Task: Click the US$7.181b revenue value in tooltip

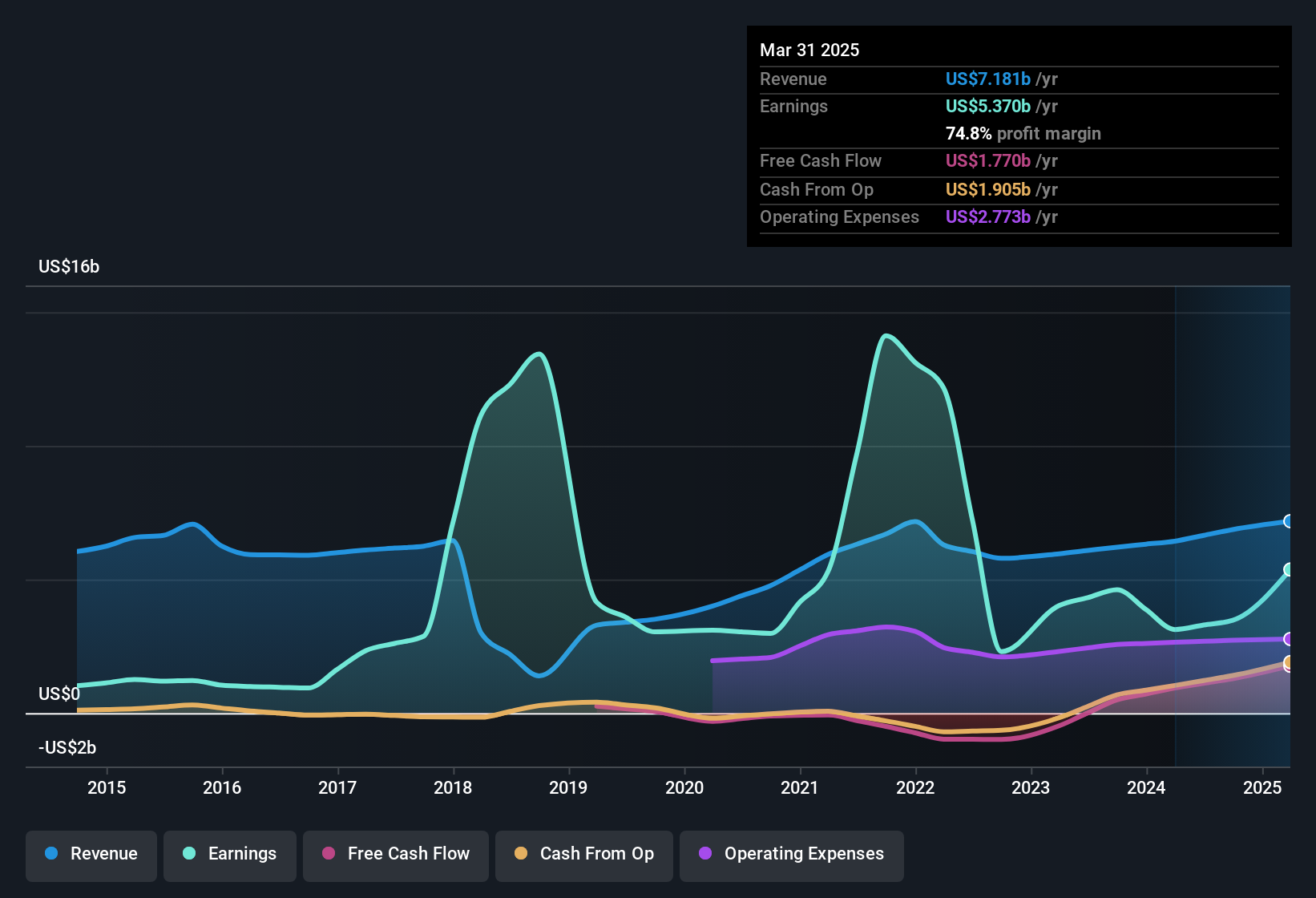Action: (987, 79)
